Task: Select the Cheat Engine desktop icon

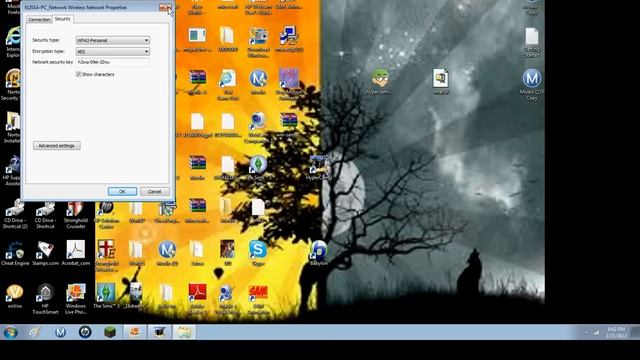Action: (x=15, y=253)
